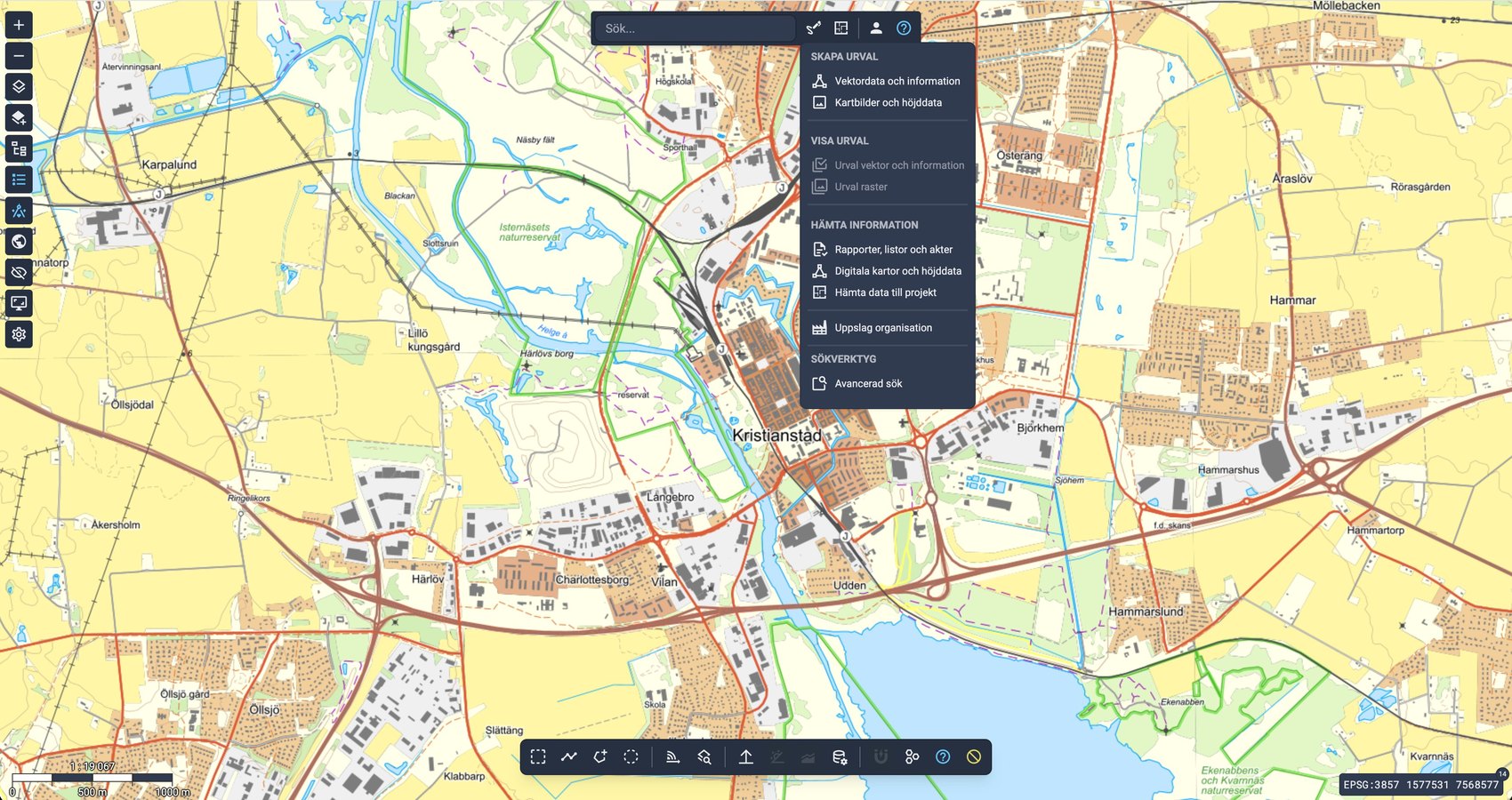Open Urval raster entry

click(887, 187)
